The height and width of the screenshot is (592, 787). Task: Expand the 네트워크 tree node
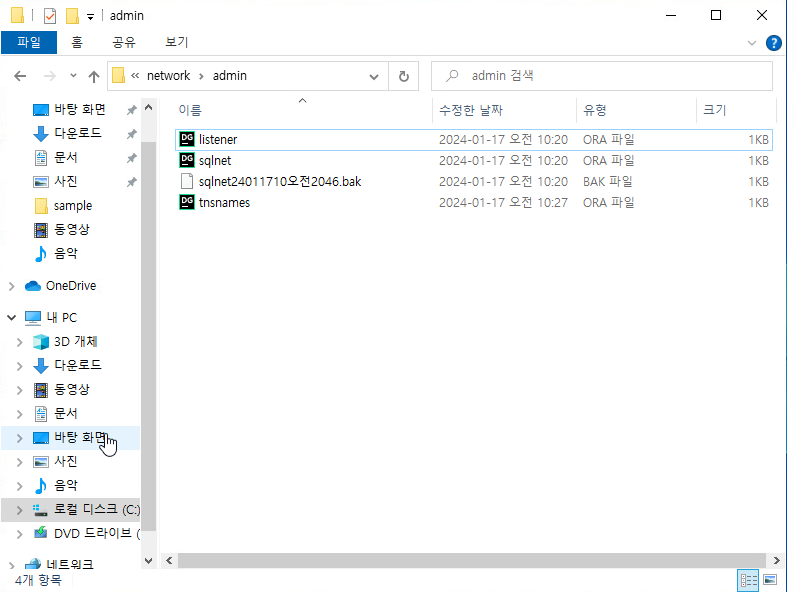coord(12,565)
